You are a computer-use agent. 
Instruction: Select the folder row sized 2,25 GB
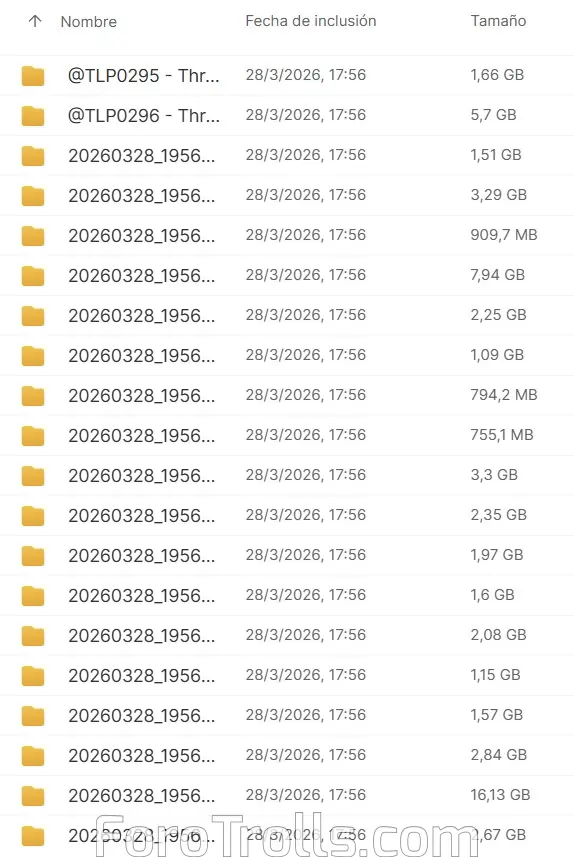tap(287, 315)
